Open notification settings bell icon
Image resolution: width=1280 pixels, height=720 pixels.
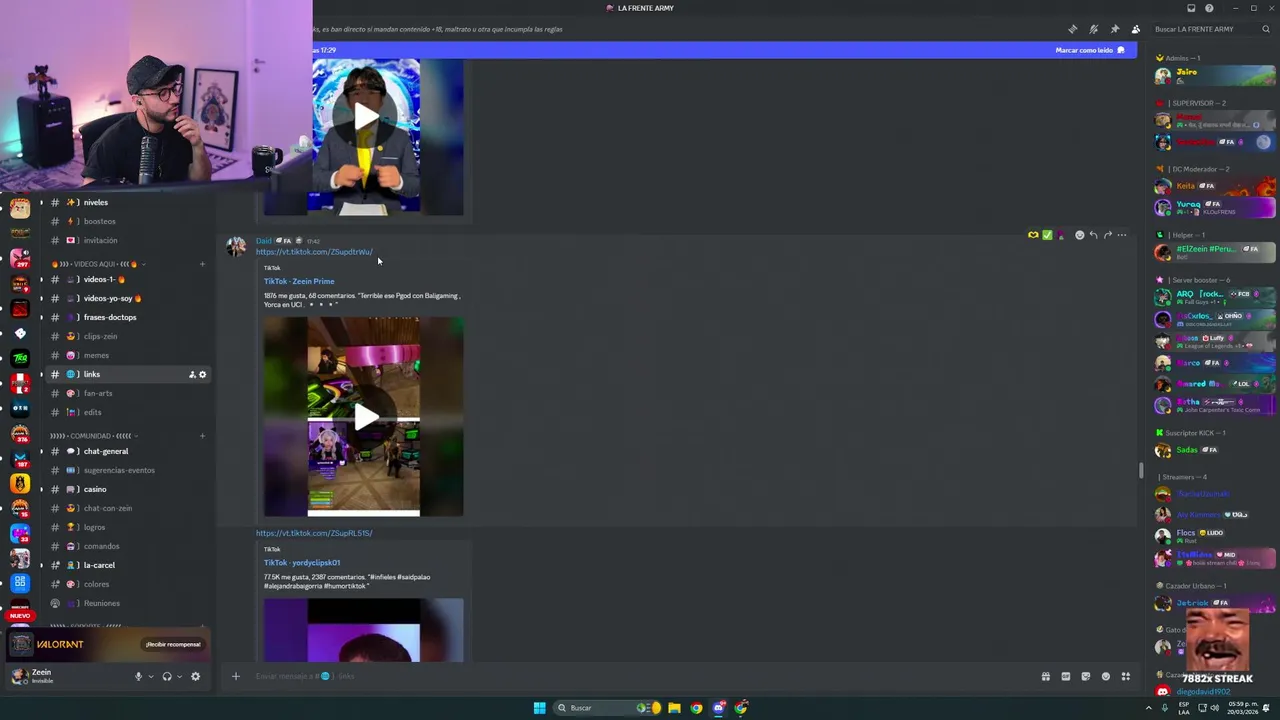(x=1093, y=29)
